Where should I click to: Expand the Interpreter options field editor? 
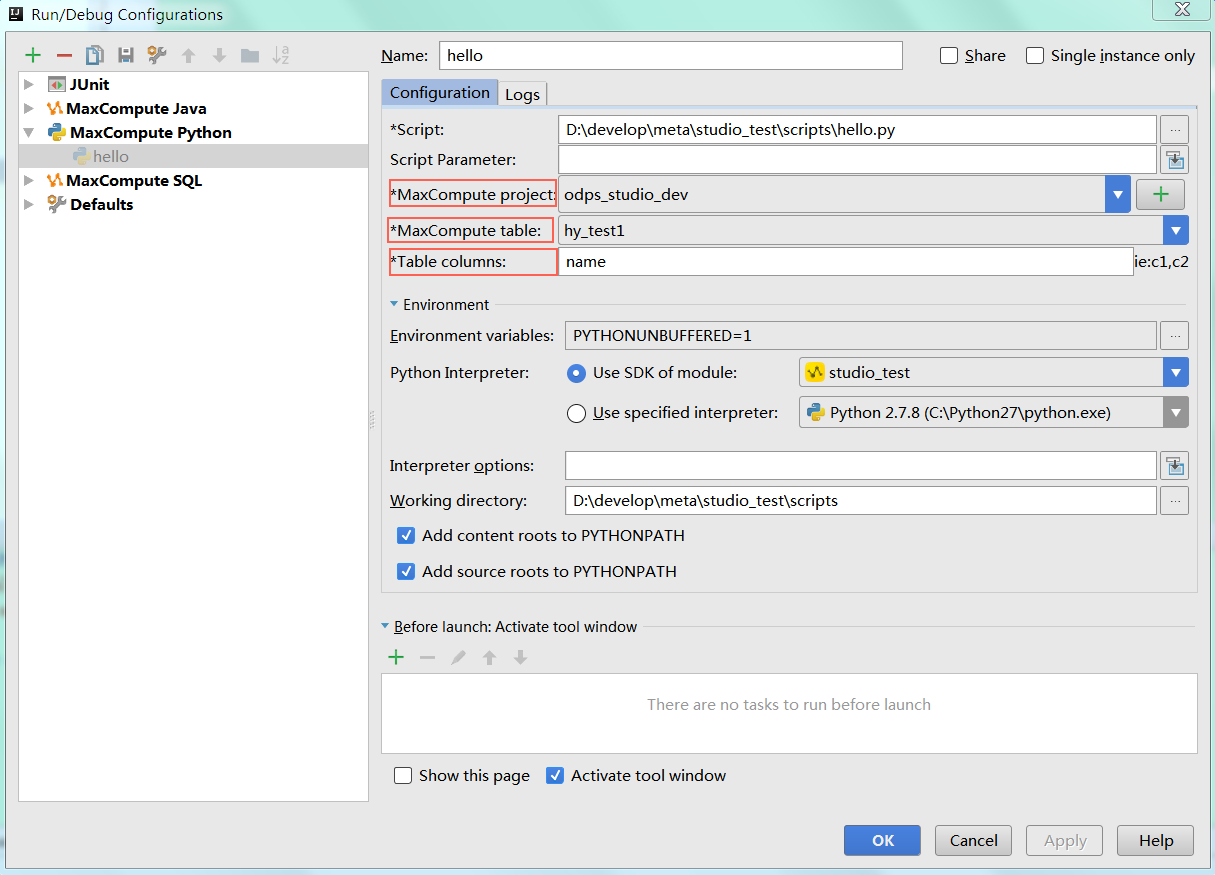pos(1174,466)
